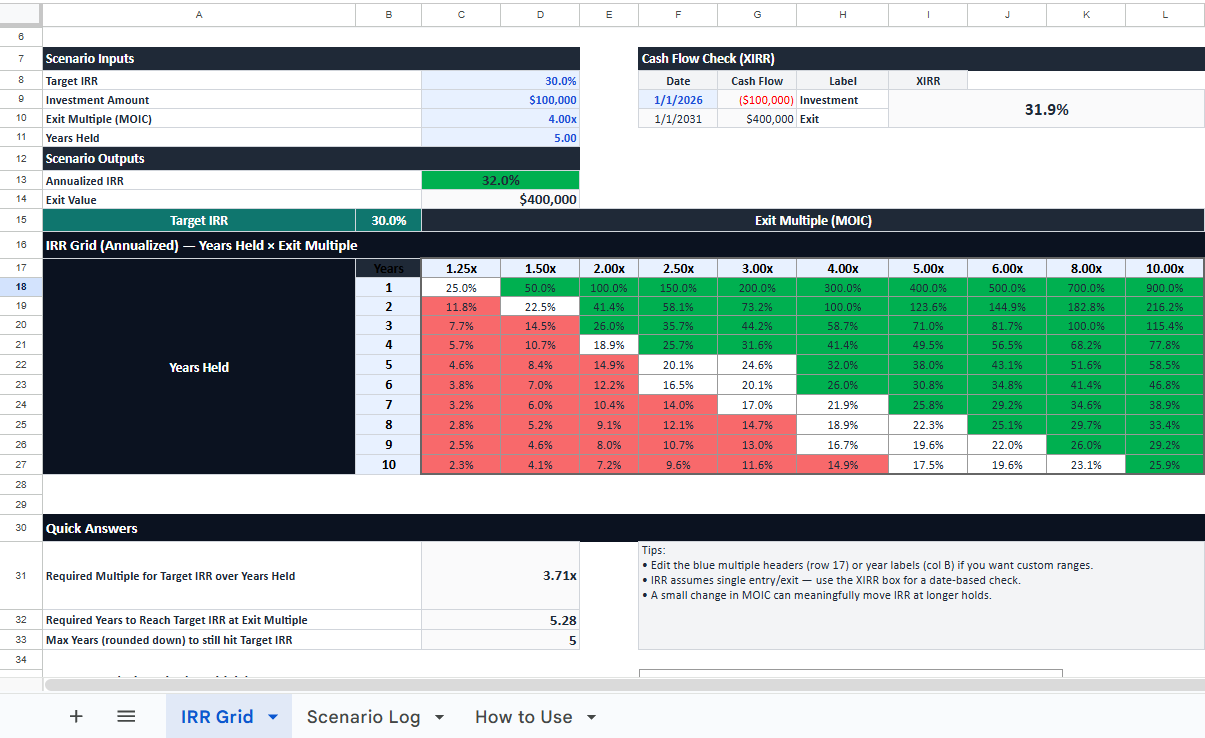The height and width of the screenshot is (738, 1205).
Task: Select the red Investment cash flow cell ($100,000)
Action: (x=756, y=99)
